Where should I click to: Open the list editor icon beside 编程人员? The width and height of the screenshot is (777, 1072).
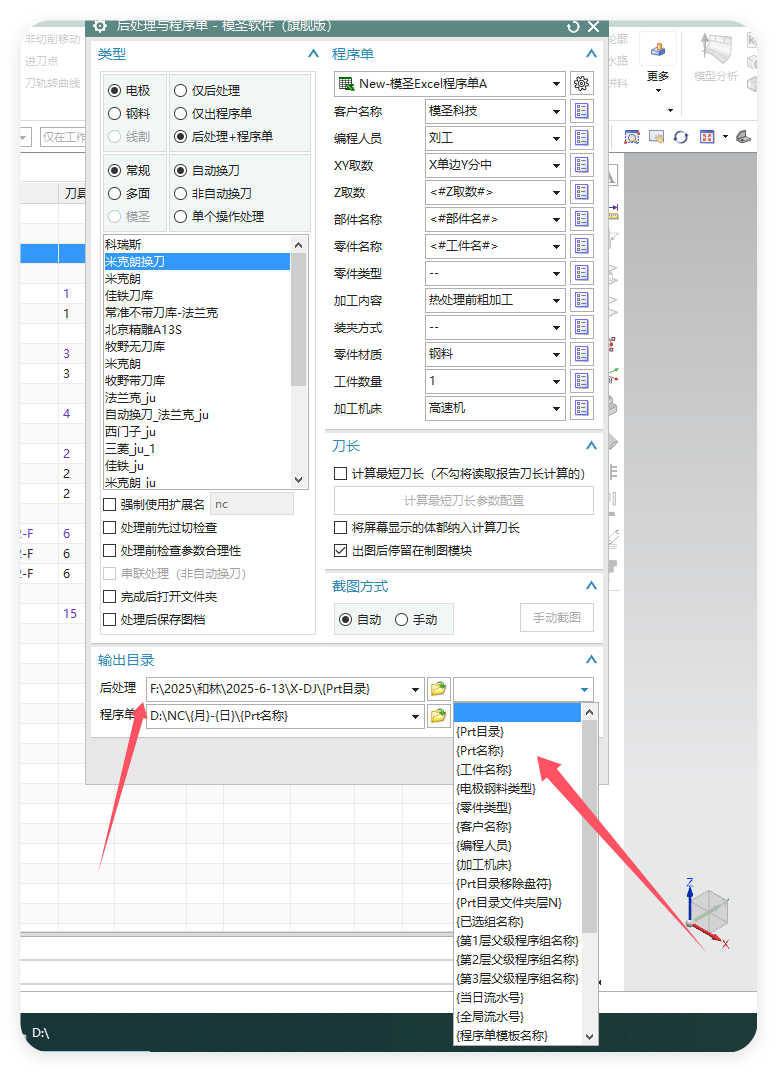tap(582, 138)
